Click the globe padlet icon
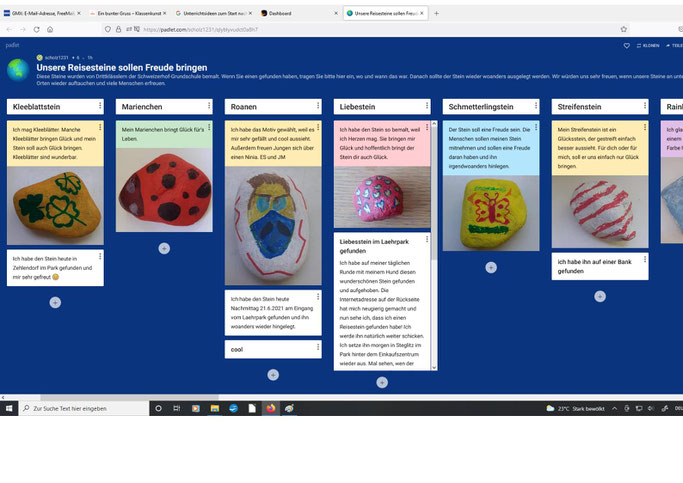The width and height of the screenshot is (683, 483). tap(18, 70)
